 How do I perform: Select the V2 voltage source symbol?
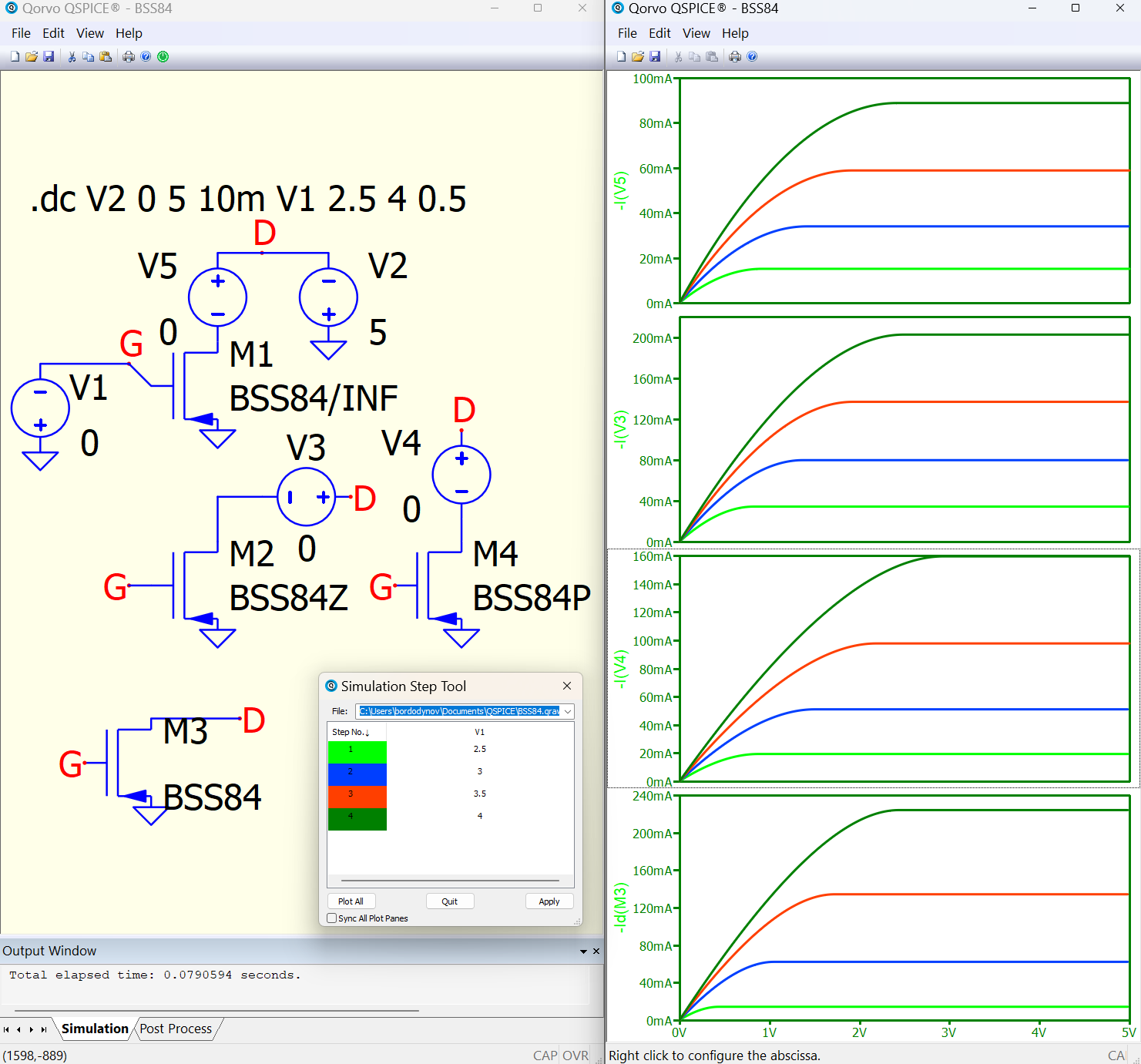point(328,297)
